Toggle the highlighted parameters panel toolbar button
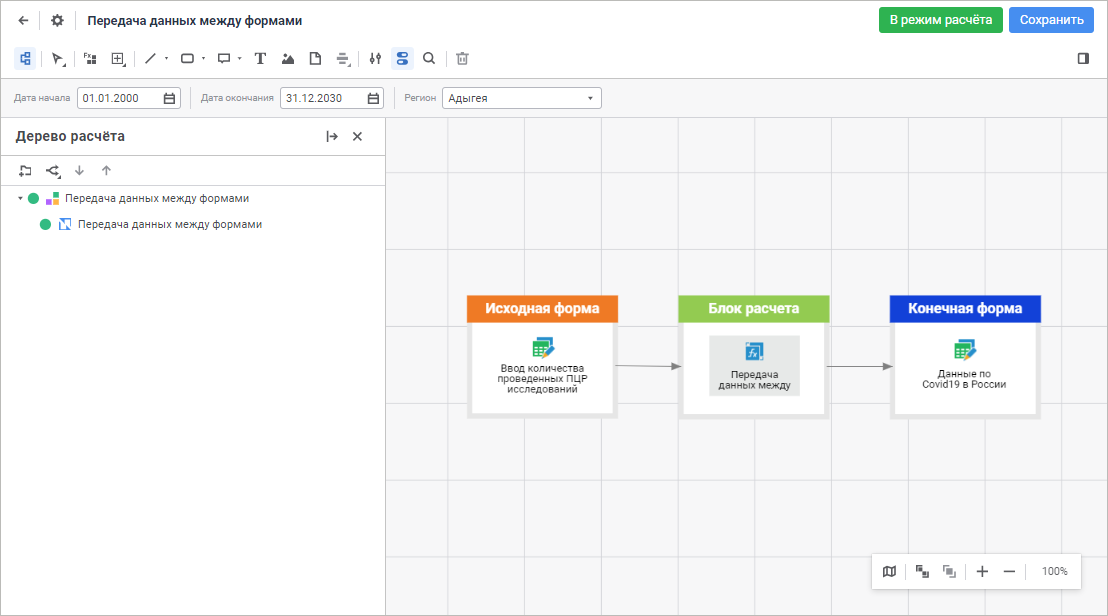The width and height of the screenshot is (1108, 616). click(402, 59)
